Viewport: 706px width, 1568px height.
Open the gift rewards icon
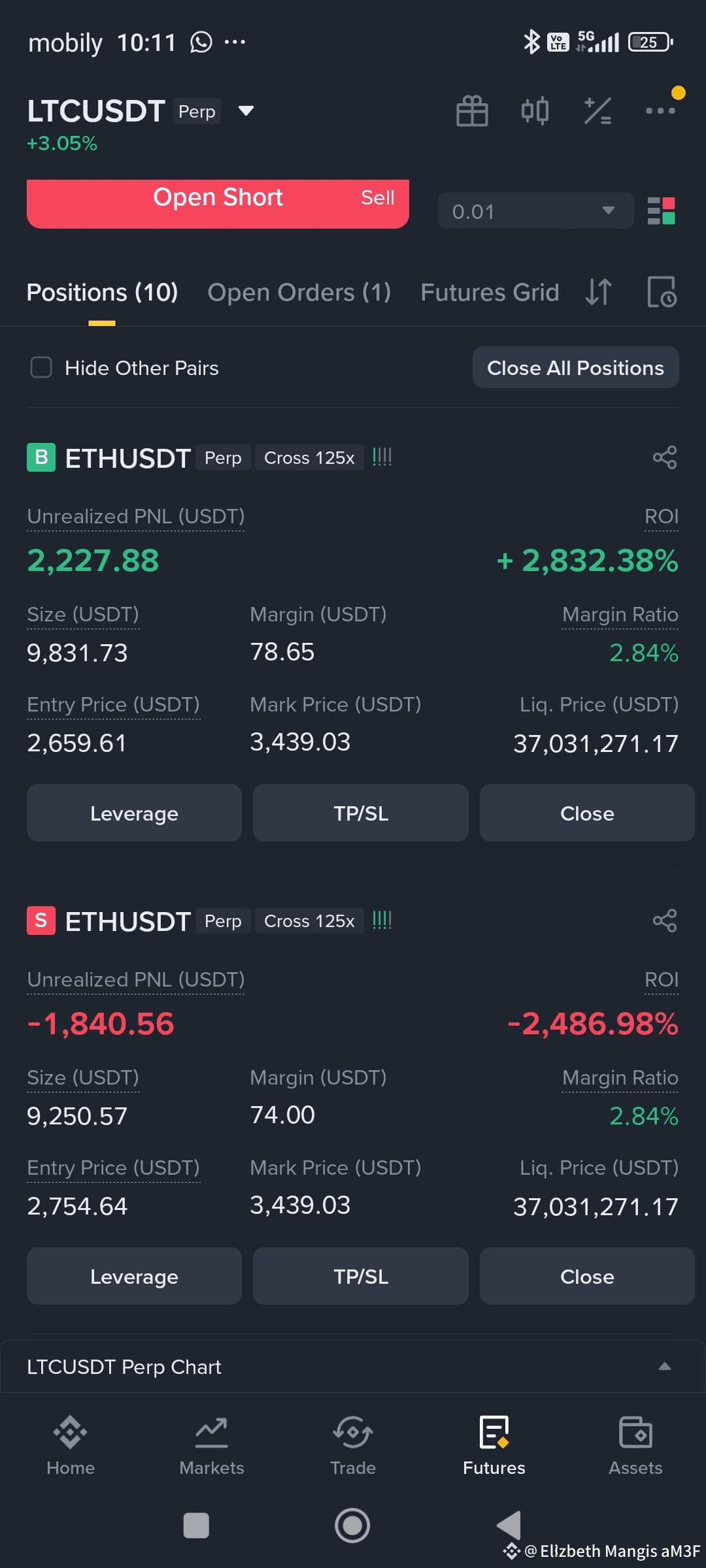[x=472, y=110]
